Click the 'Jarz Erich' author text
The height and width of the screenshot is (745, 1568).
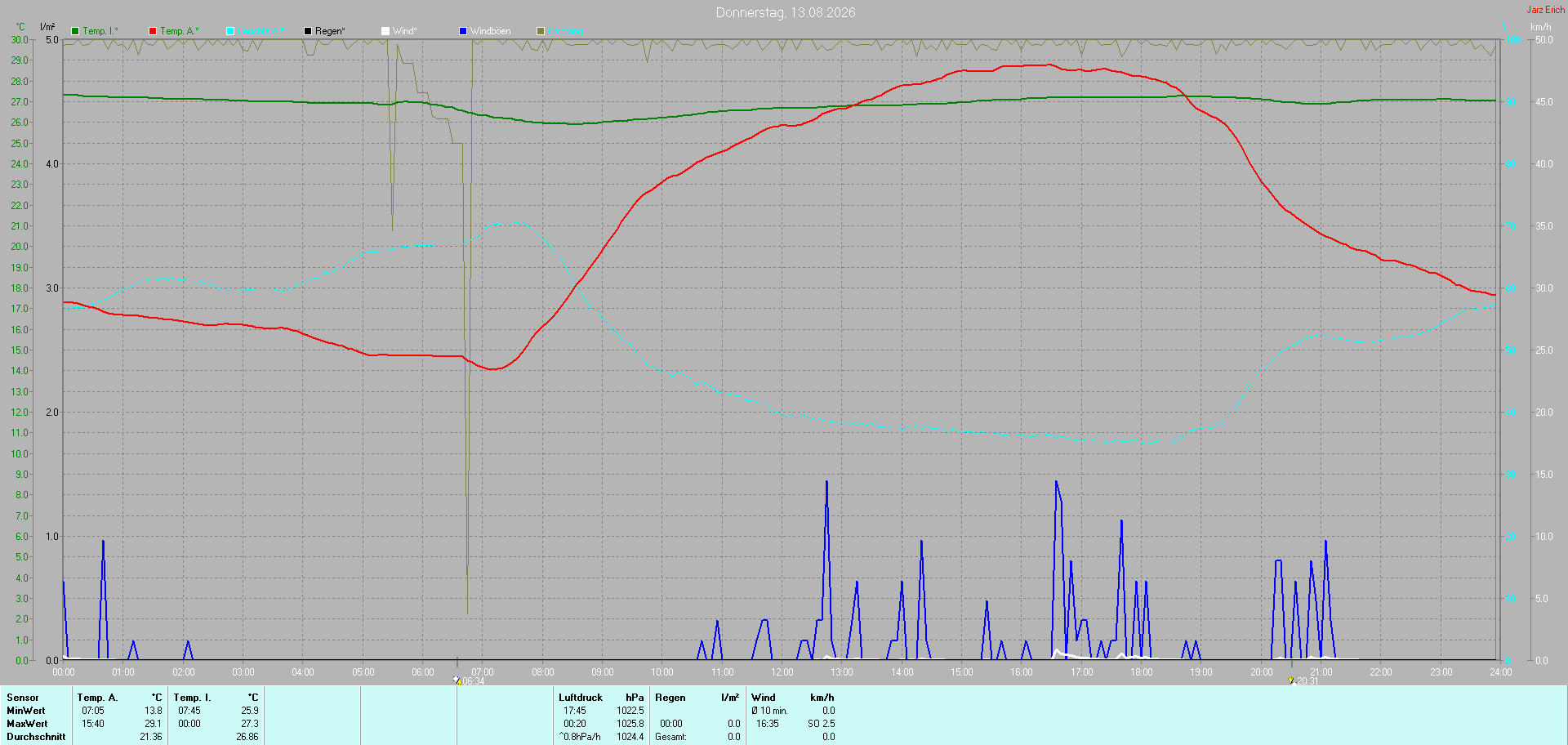1545,10
